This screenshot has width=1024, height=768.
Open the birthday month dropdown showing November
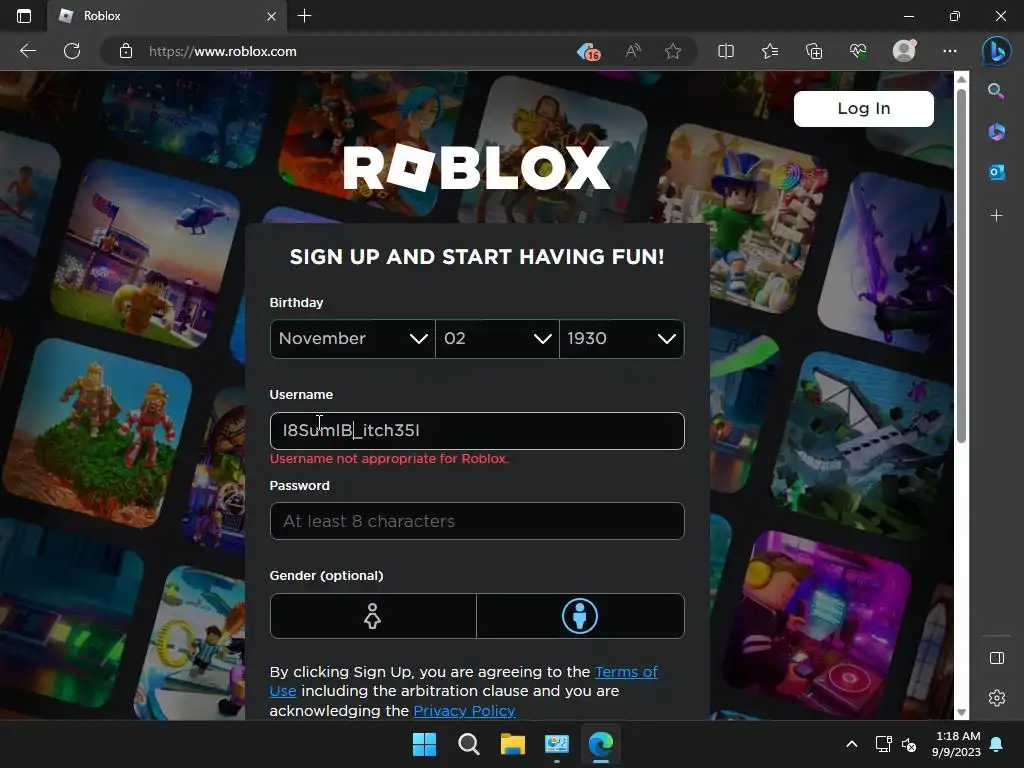(x=353, y=338)
